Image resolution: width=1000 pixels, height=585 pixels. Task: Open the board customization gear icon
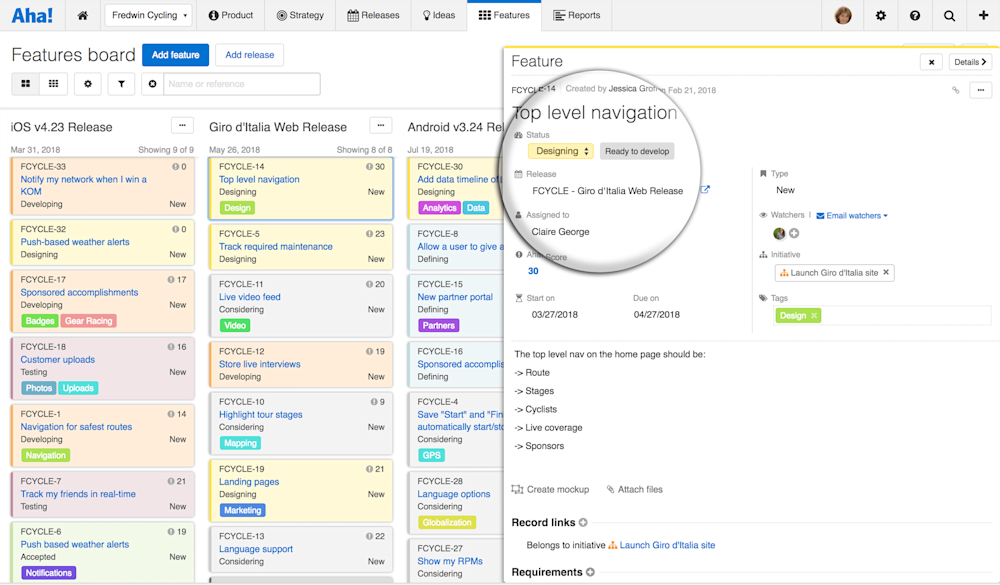click(88, 84)
